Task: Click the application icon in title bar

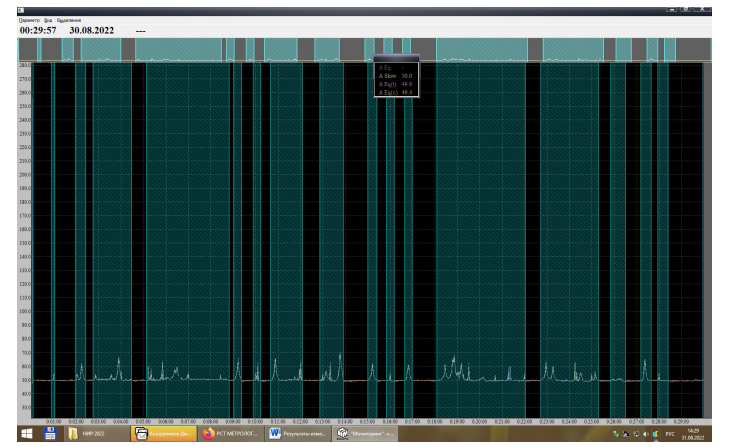Action: pyautogui.click(x=21, y=10)
